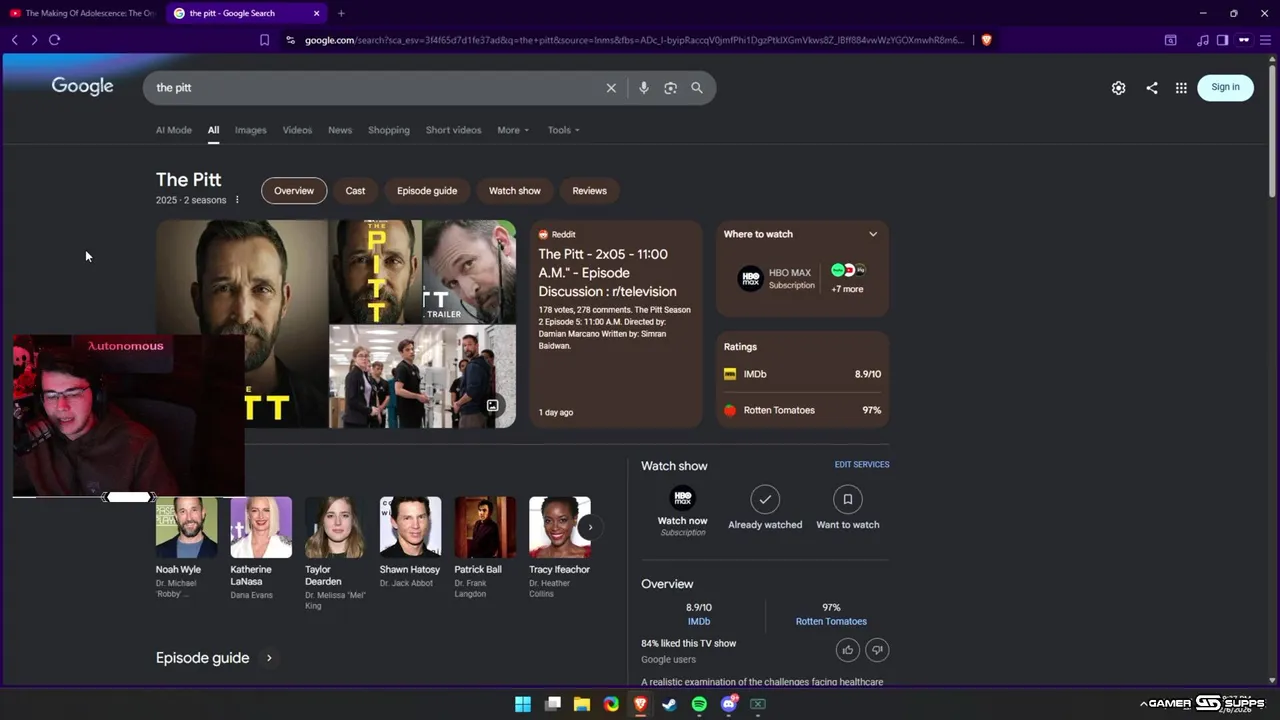Viewport: 1280px width, 720px height.
Task: Open the Brave hamburger main menu
Action: tap(1264, 40)
